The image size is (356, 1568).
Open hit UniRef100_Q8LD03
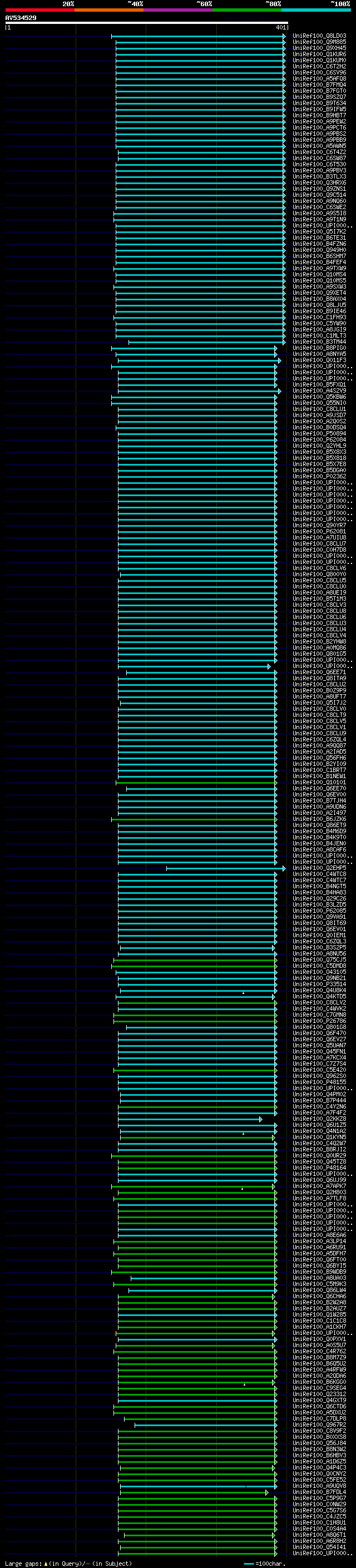pyautogui.click(x=319, y=36)
